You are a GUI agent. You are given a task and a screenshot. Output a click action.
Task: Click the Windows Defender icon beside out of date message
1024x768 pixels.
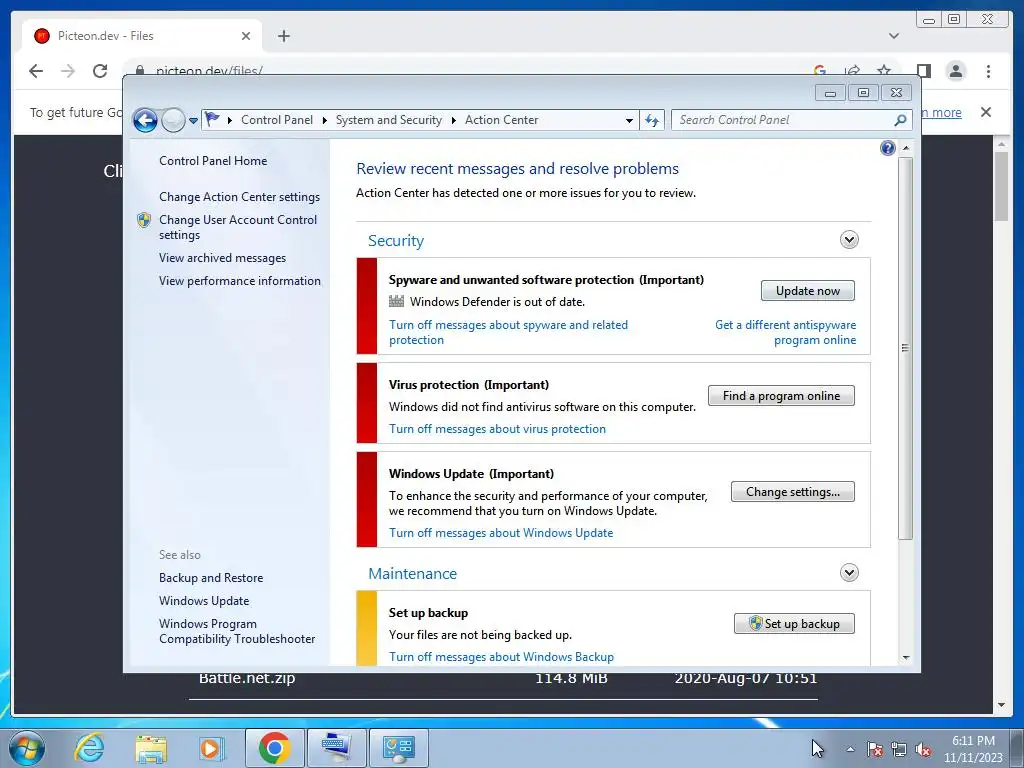(x=396, y=301)
